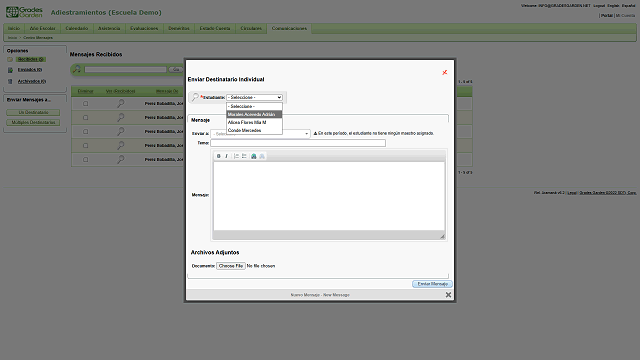Screen dimensions: 640x360
Task: Go to the Calendario tab
Action: click(x=77, y=29)
